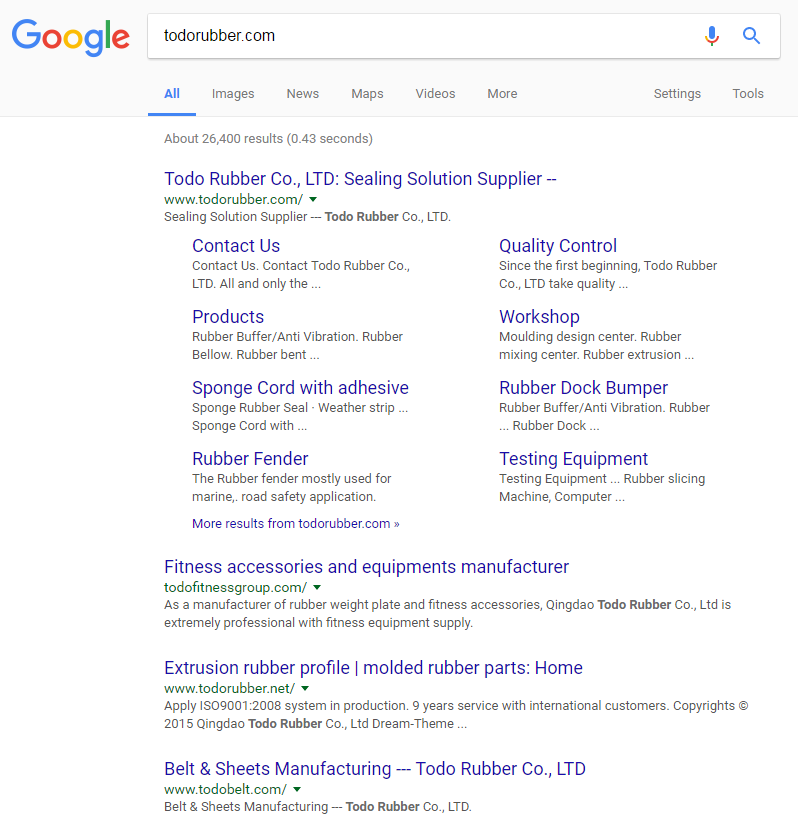Open the Videos tab
Viewport: 798px width, 829px height.
(435, 94)
